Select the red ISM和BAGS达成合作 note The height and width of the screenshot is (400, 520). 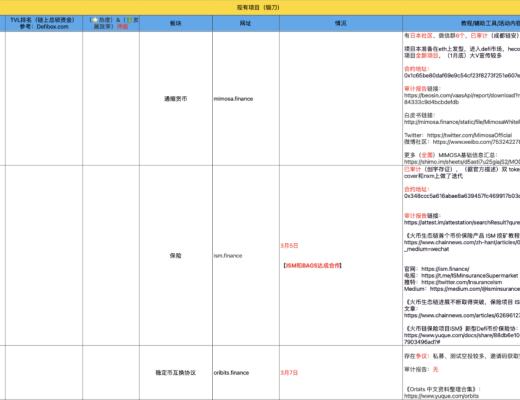tap(313, 265)
